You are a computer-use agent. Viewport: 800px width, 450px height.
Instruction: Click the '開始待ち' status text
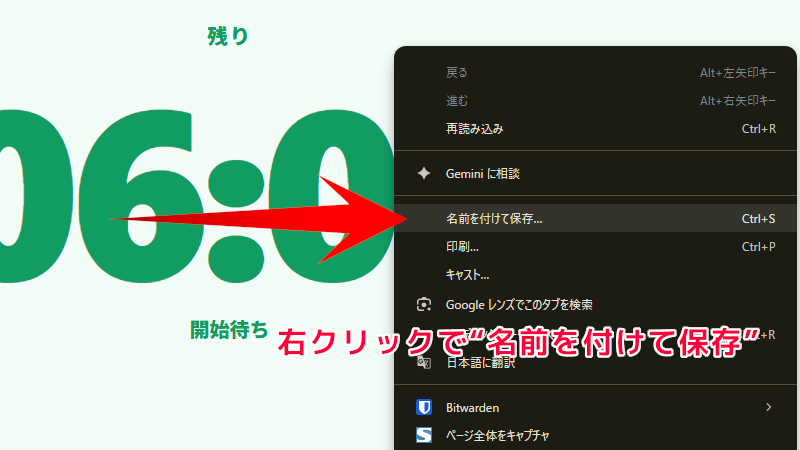(x=229, y=330)
